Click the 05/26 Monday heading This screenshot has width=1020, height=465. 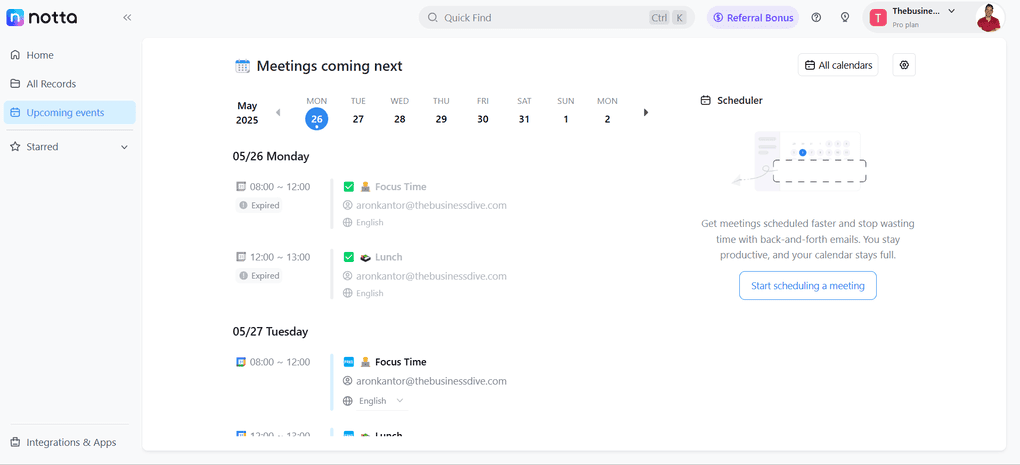pos(271,156)
